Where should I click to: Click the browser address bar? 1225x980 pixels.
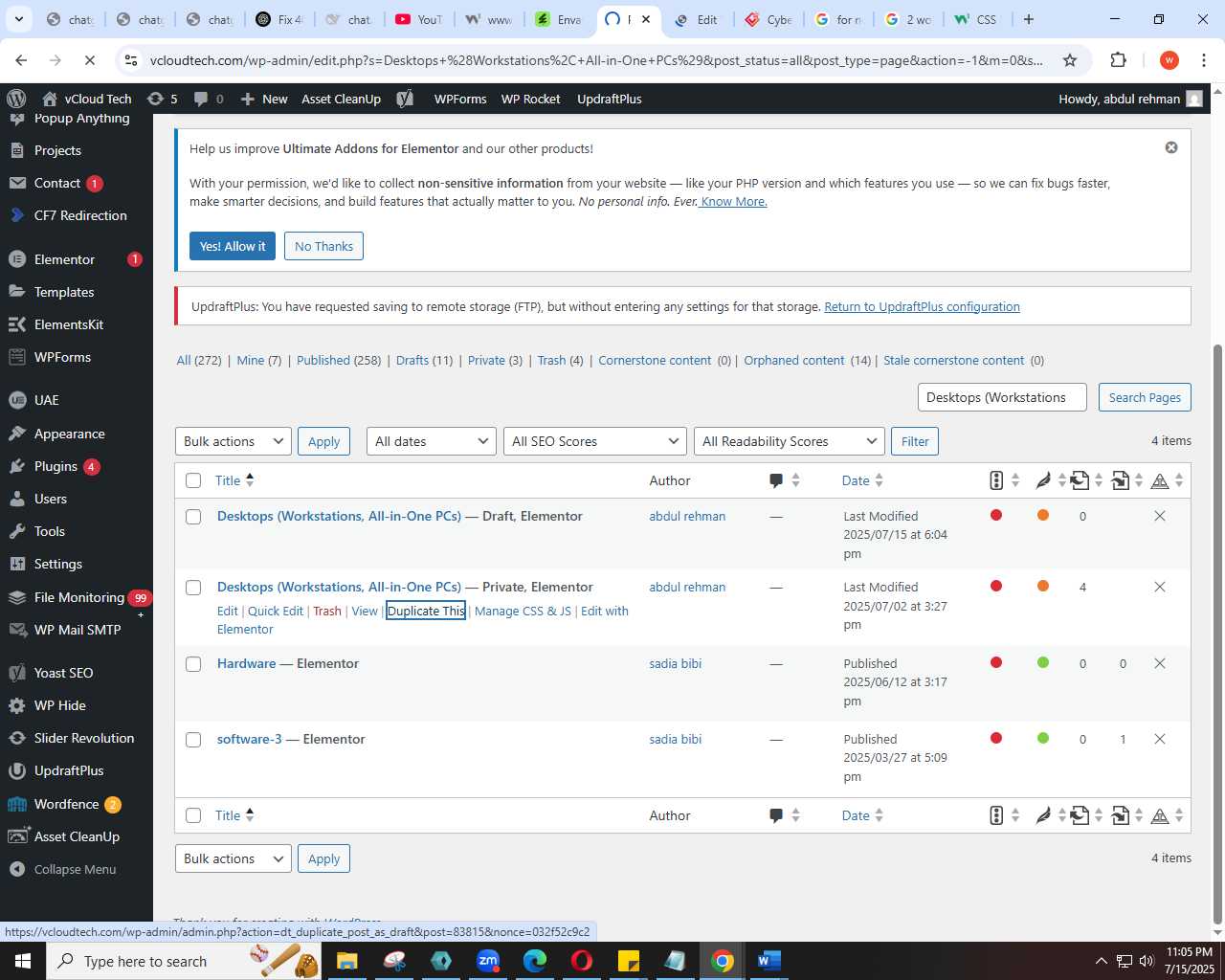595,60
